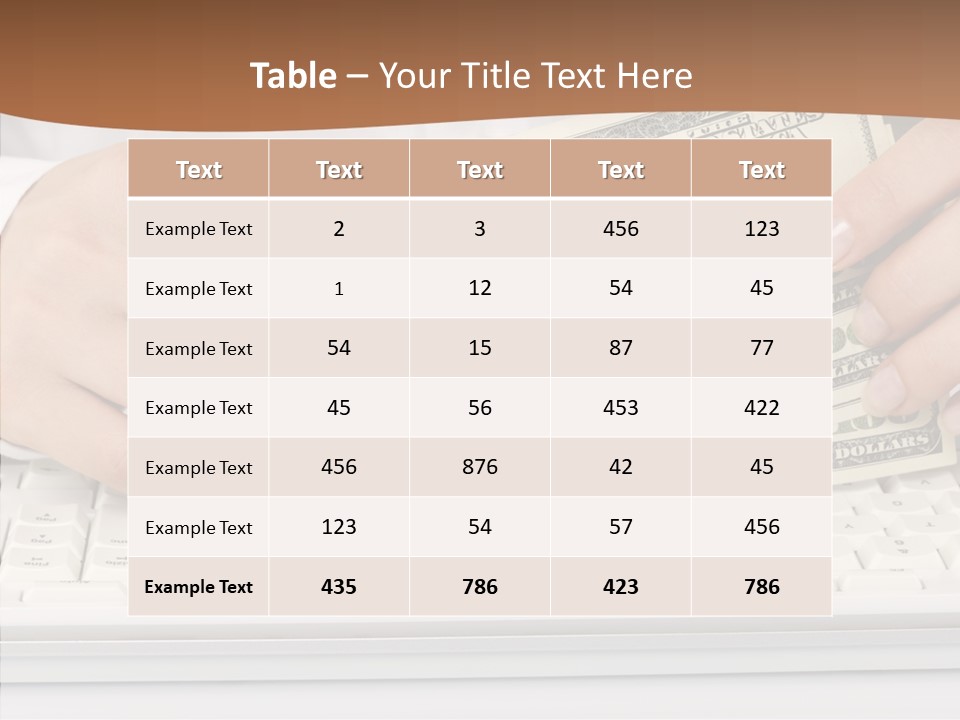Viewport: 960px width, 720px height.
Task: Click the cell showing 422
Action: tap(761, 407)
